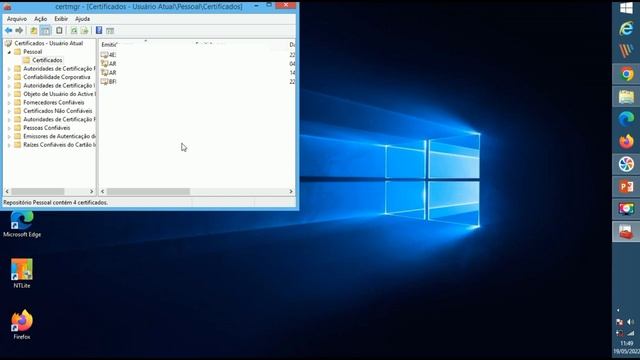
Task: Expand the Confiabilidade Corporativa node arrow
Action: [9, 77]
